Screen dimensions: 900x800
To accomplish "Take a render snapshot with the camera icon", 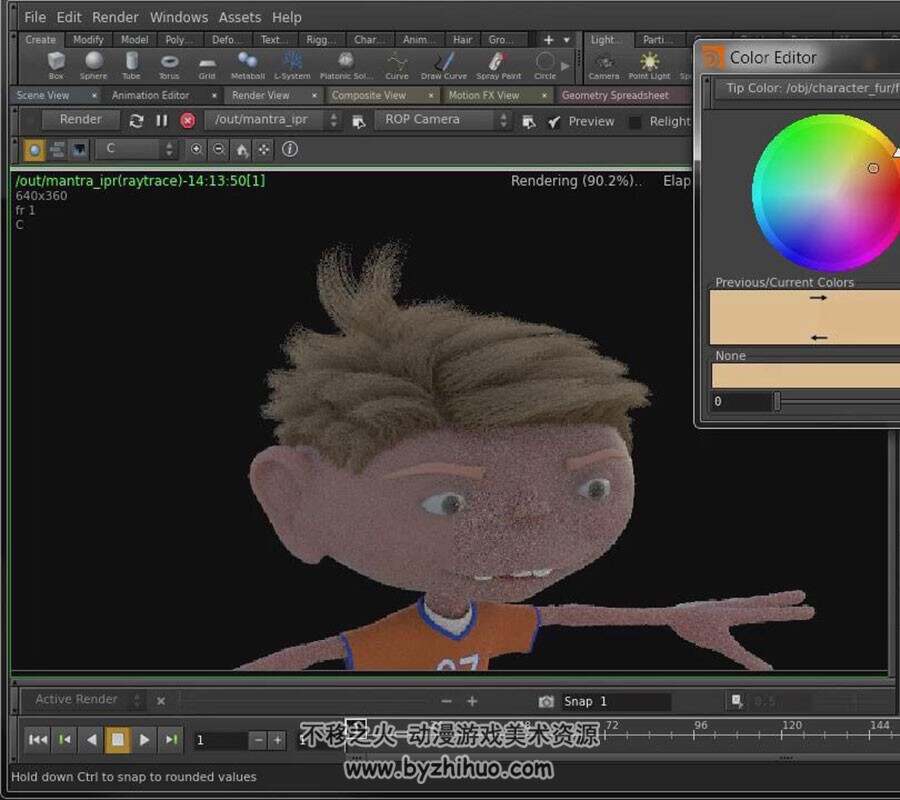I will (546, 701).
